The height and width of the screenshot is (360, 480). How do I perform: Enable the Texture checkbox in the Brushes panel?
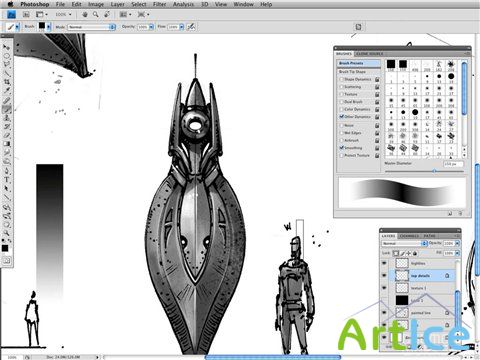pos(341,94)
